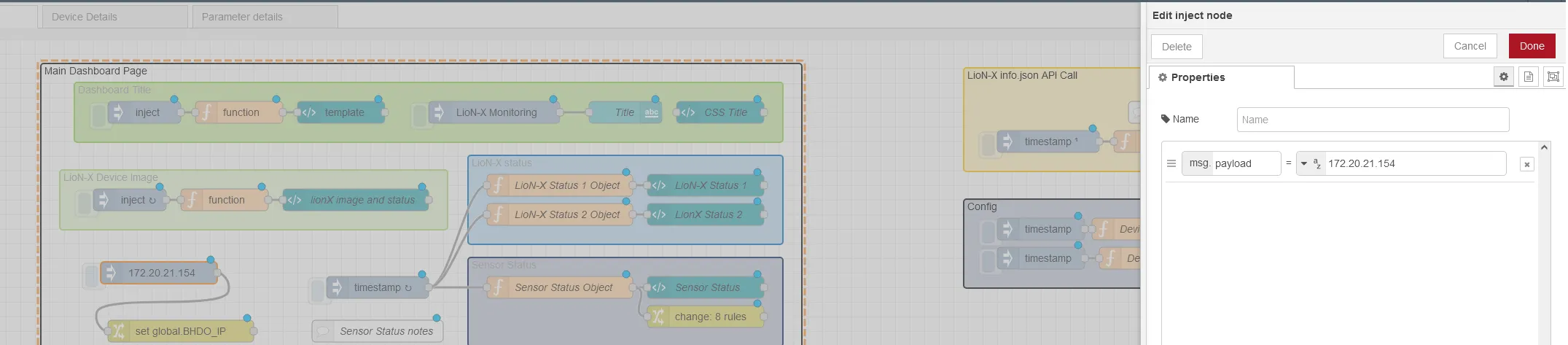Select the LionX Status 2 template node

tap(706, 214)
